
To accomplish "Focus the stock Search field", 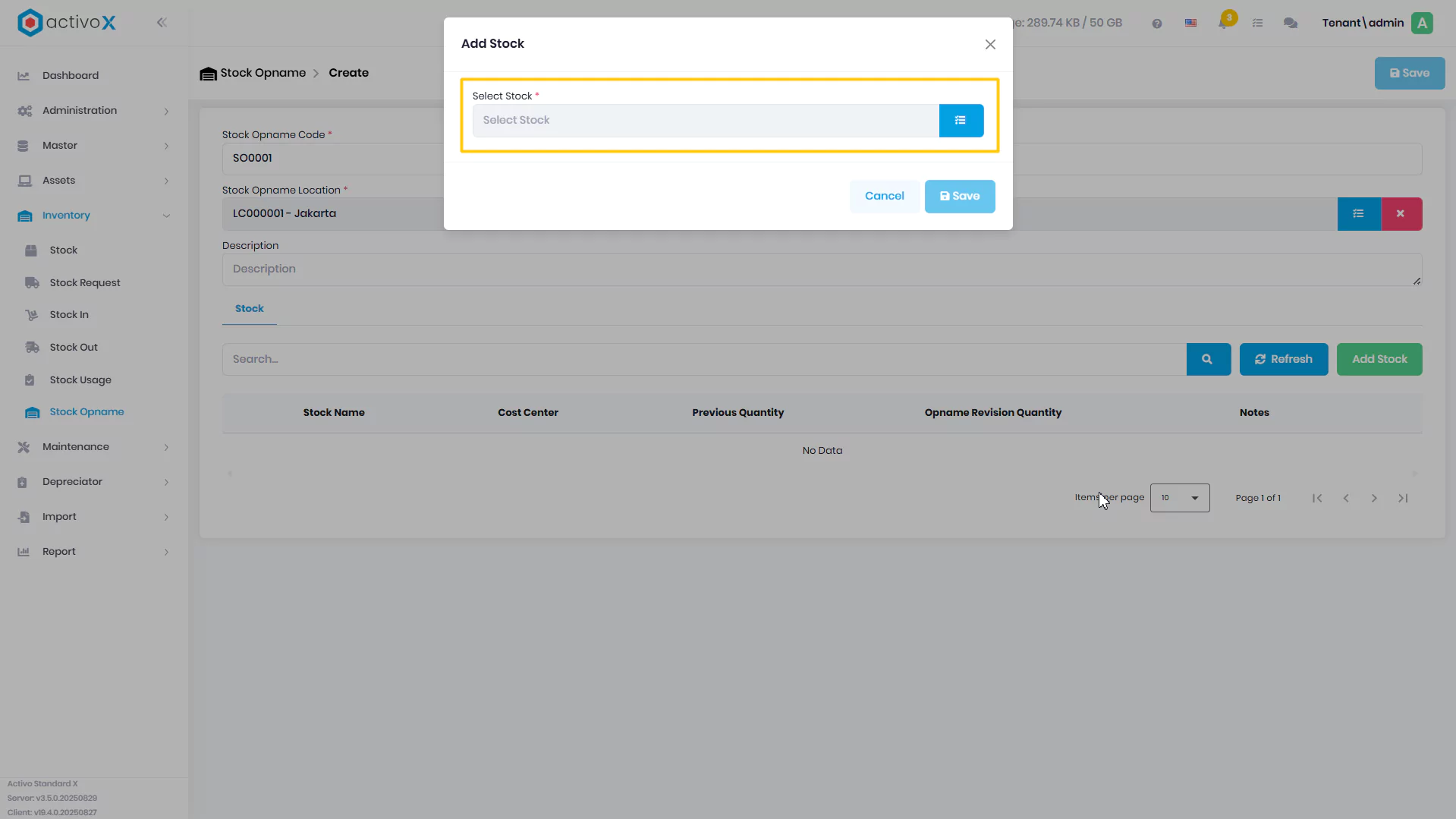I will [703, 360].
